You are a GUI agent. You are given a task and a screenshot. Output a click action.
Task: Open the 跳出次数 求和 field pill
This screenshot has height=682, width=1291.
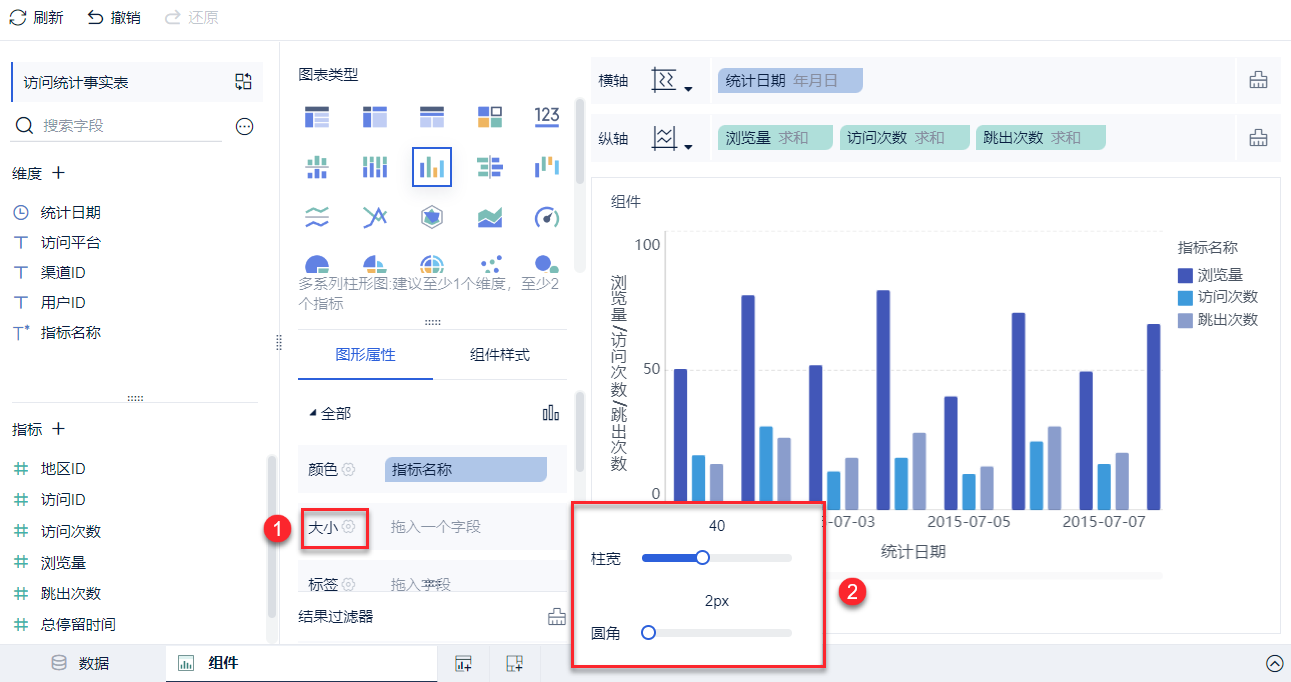1041,138
